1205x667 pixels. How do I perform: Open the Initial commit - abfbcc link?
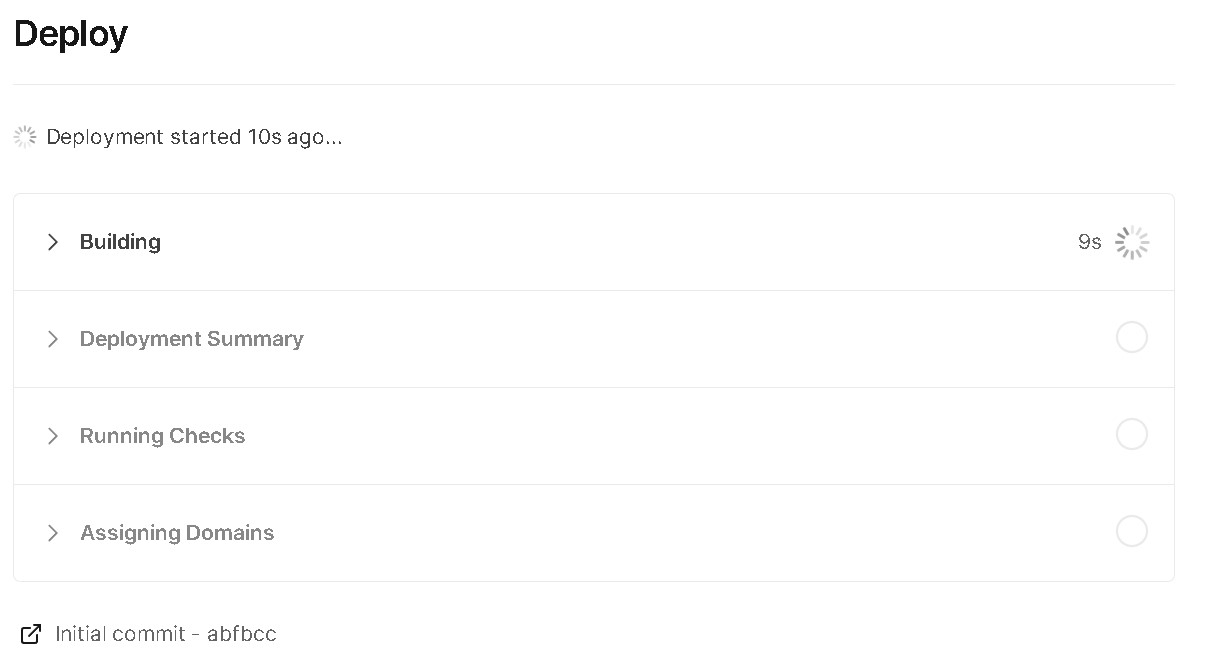tap(166, 633)
